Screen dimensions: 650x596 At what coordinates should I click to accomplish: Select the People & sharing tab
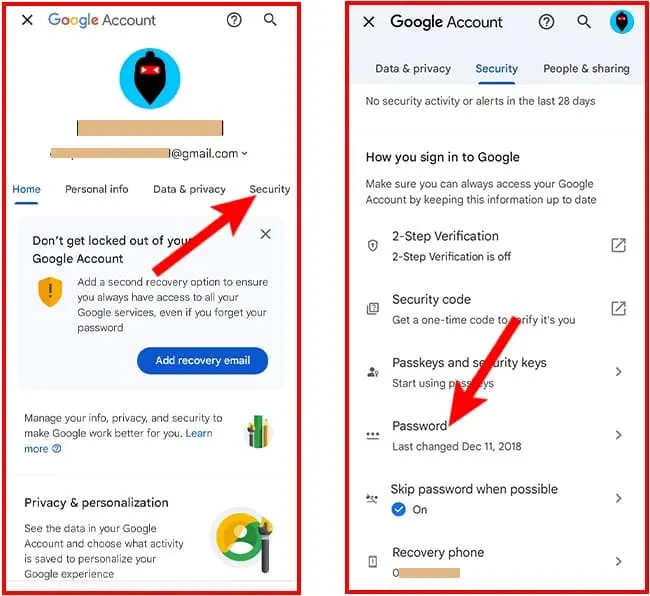tap(586, 69)
